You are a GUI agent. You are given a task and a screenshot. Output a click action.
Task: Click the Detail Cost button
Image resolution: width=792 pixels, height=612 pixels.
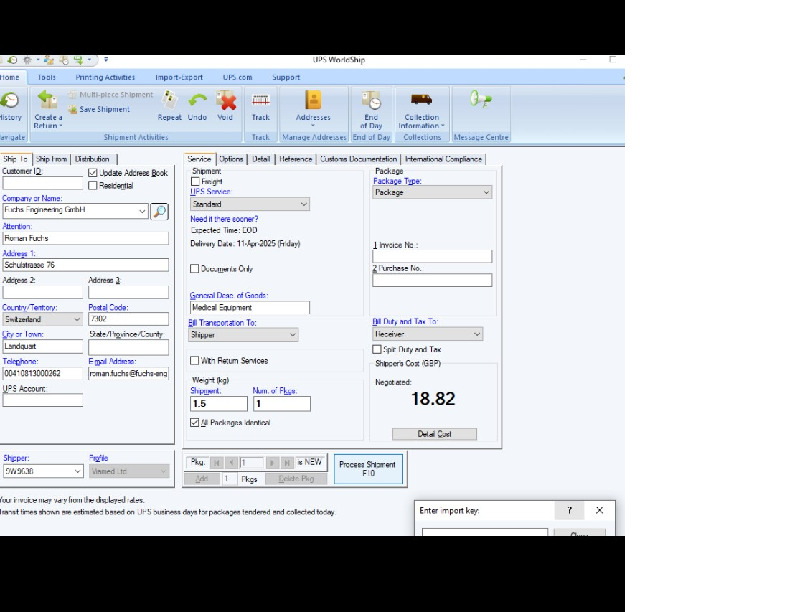coord(434,434)
